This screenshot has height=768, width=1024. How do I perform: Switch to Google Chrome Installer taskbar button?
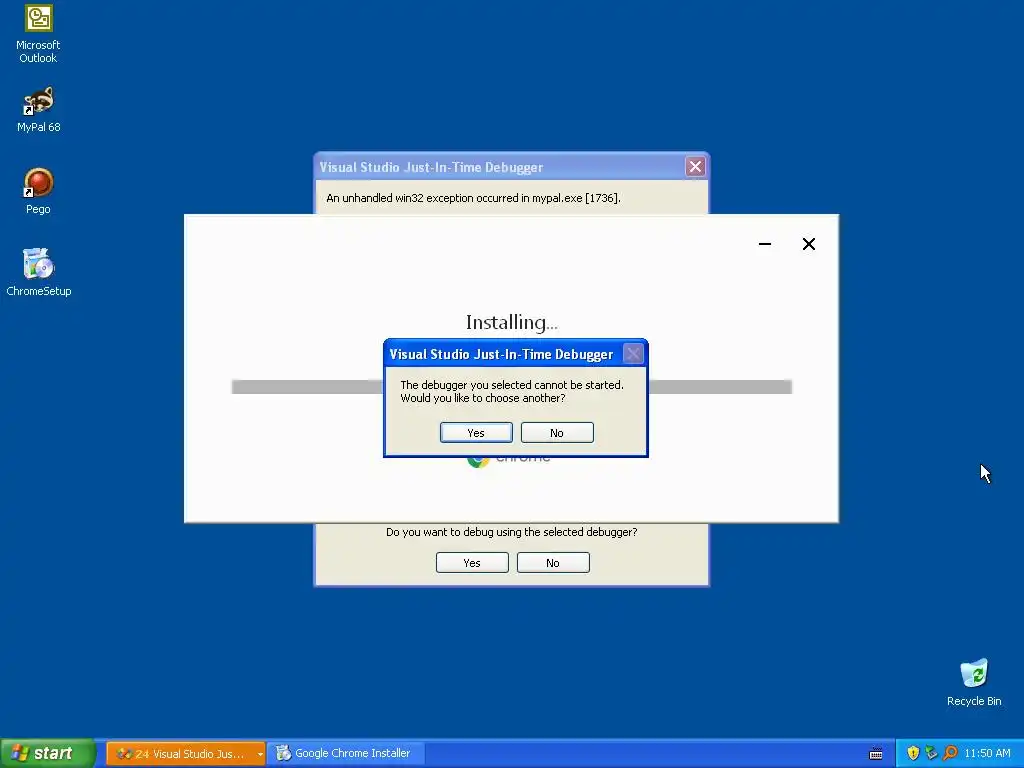346,753
